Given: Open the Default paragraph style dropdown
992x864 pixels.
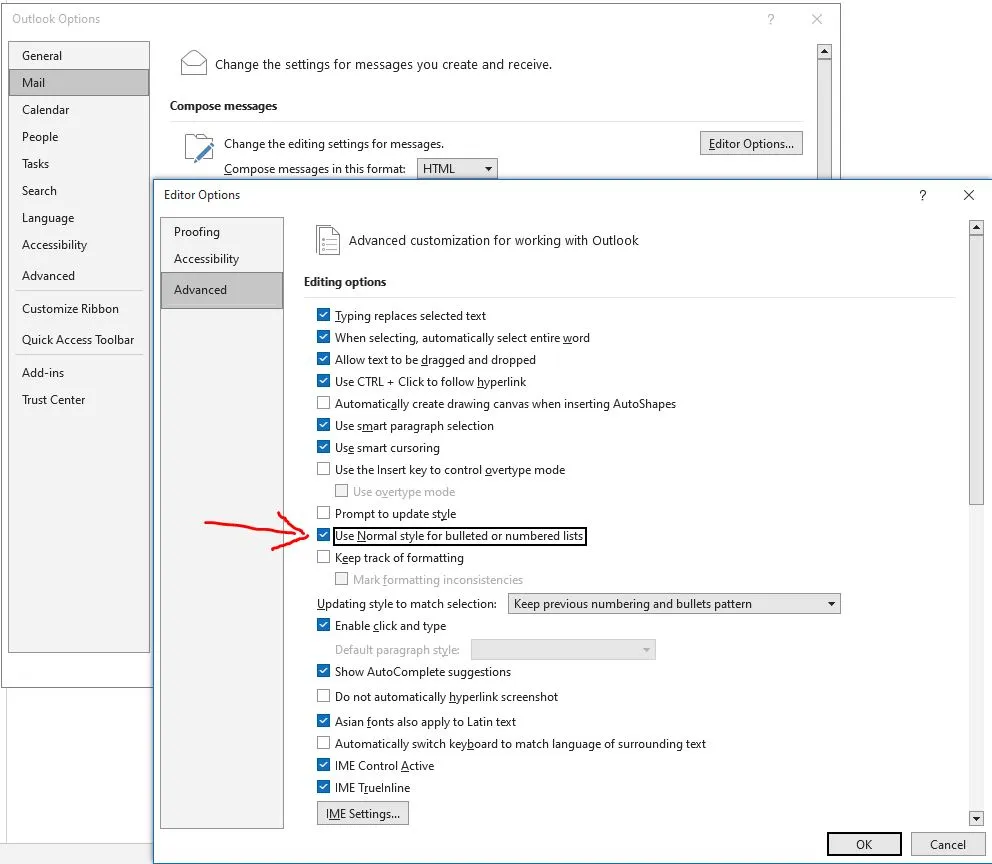Looking at the screenshot, I should coord(647,649).
